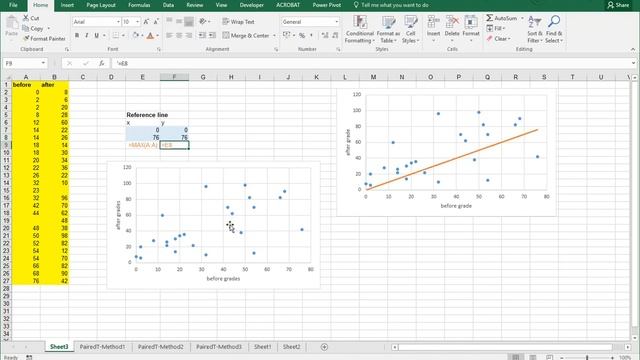This screenshot has height=360, width=640.
Task: Increase font size with larger A
Action: pos(146,22)
